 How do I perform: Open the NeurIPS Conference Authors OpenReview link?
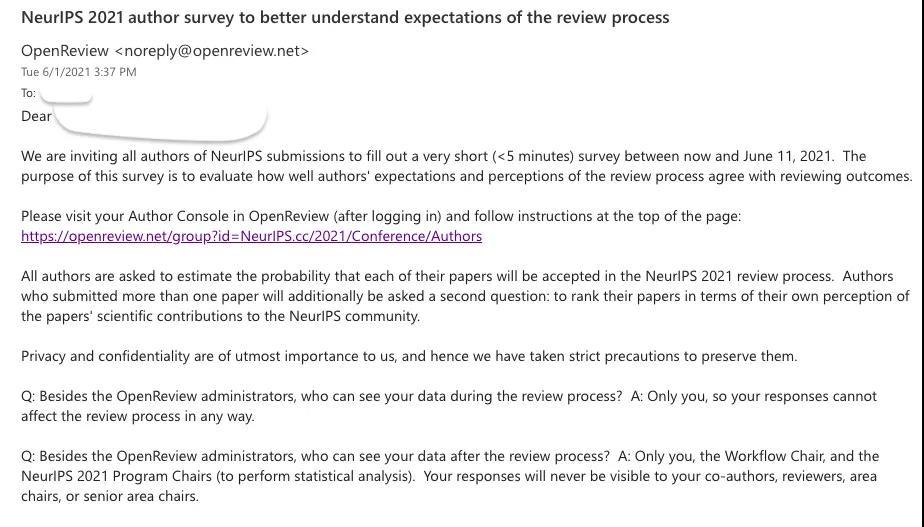coord(251,236)
